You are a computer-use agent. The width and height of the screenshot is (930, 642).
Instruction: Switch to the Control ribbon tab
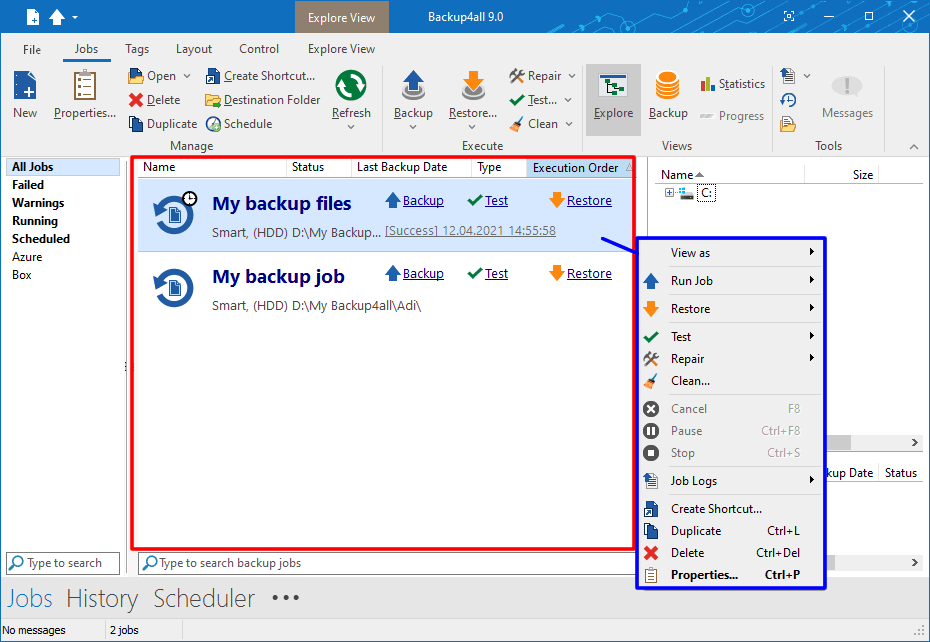point(259,49)
